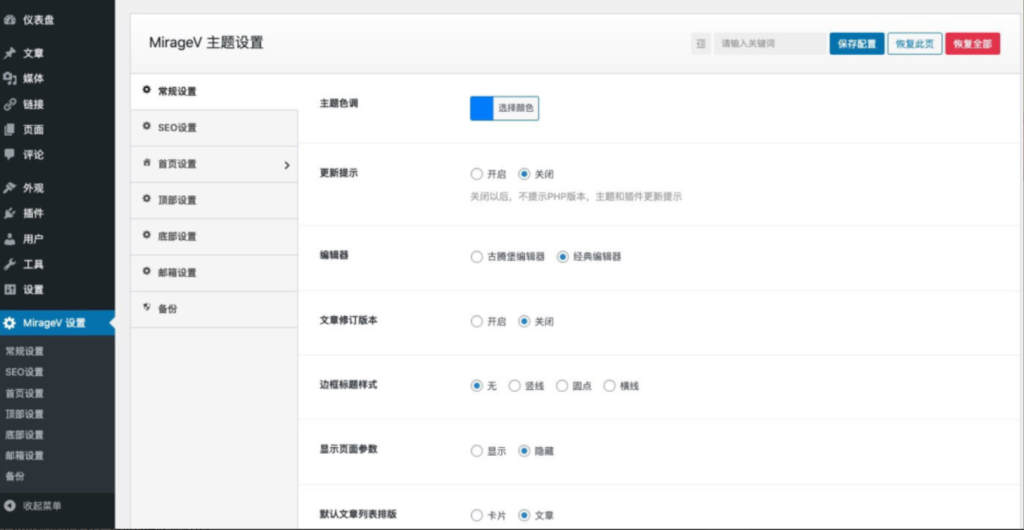Enable 更新提示 with the 开启 radio
The height and width of the screenshot is (530, 1024).
477,174
